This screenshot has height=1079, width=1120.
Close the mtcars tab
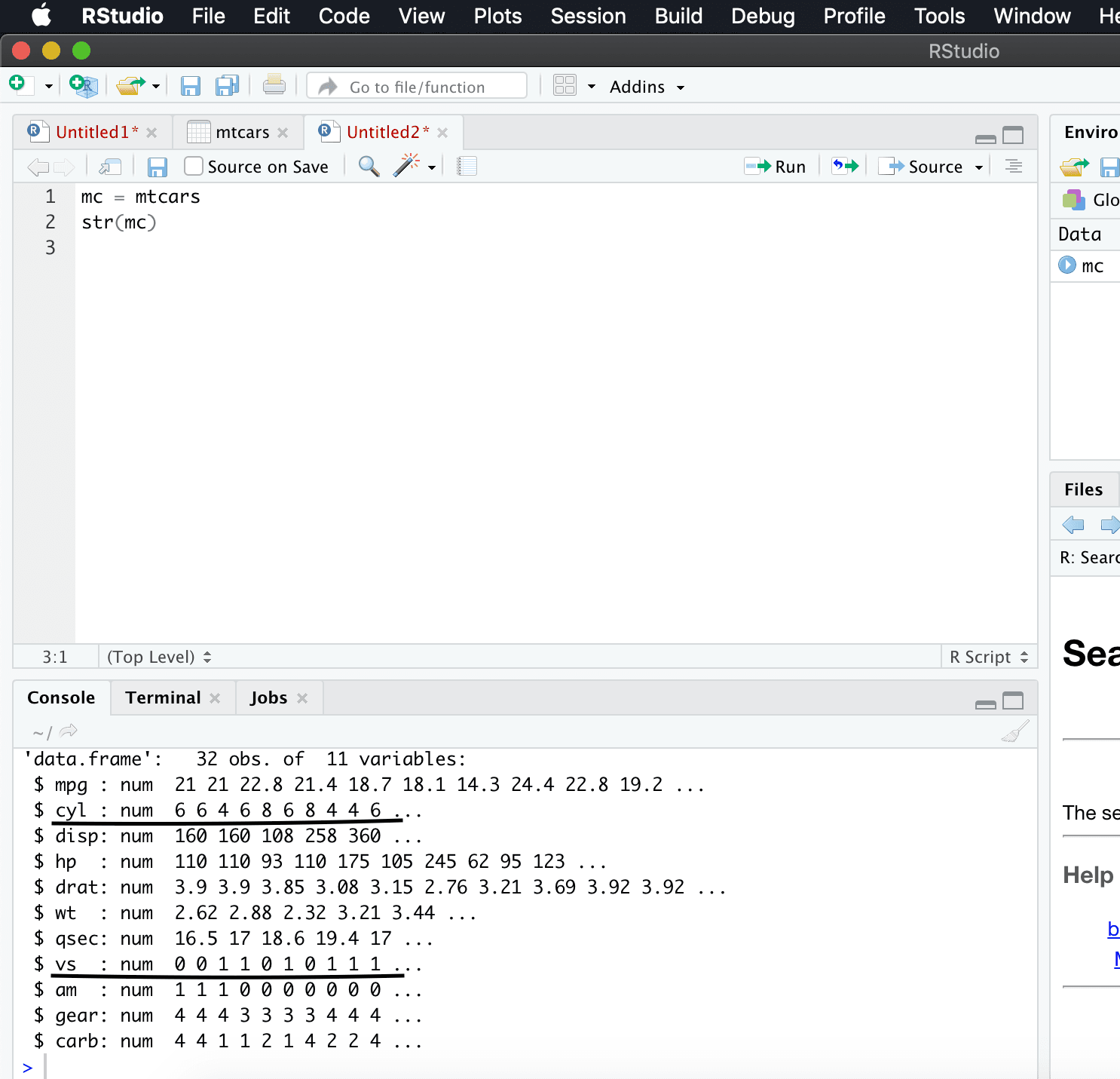(283, 133)
